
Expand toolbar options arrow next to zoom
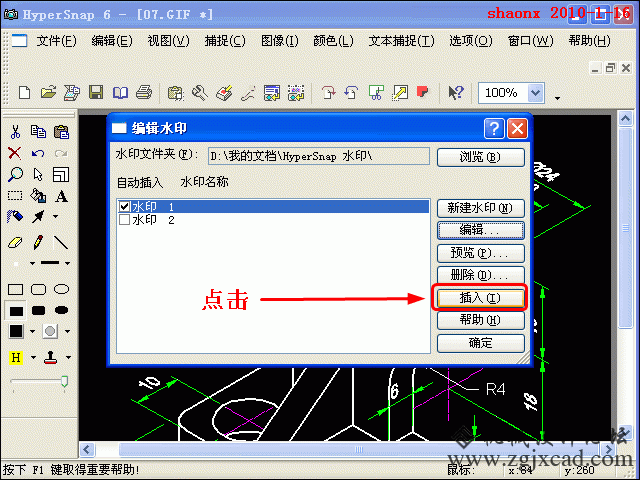point(557,98)
